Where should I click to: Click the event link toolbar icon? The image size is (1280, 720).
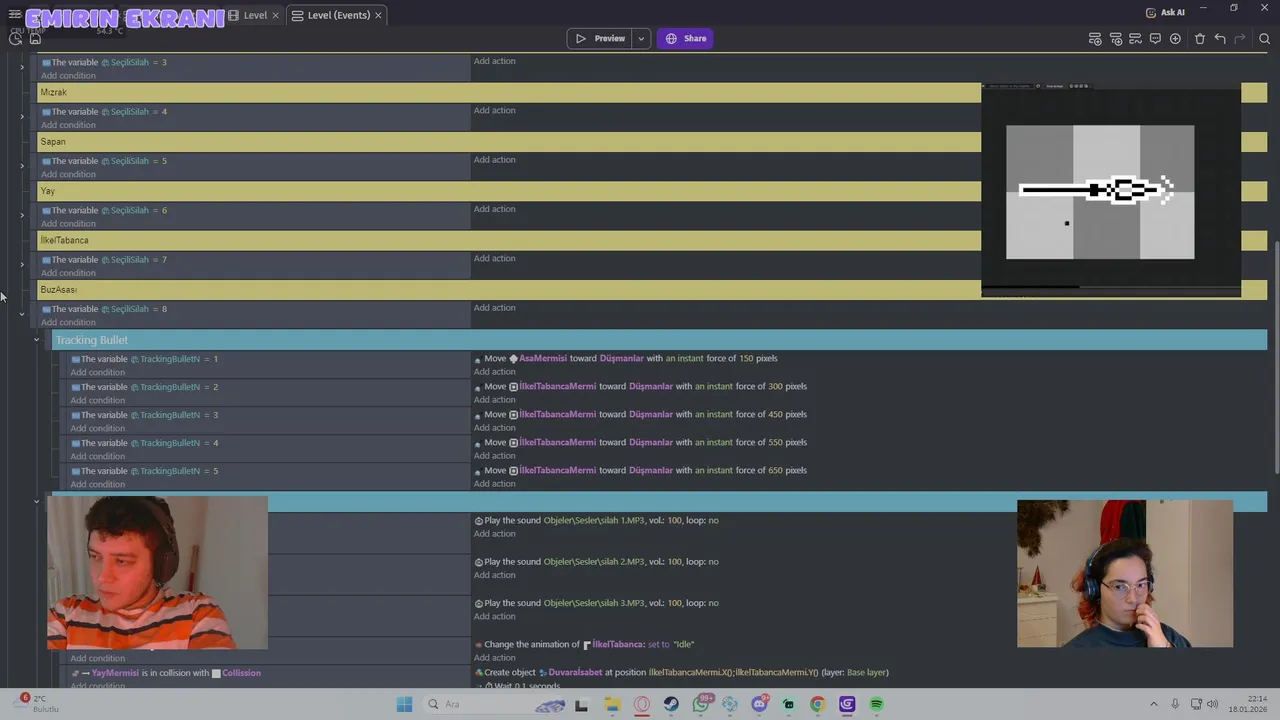coord(1135,39)
